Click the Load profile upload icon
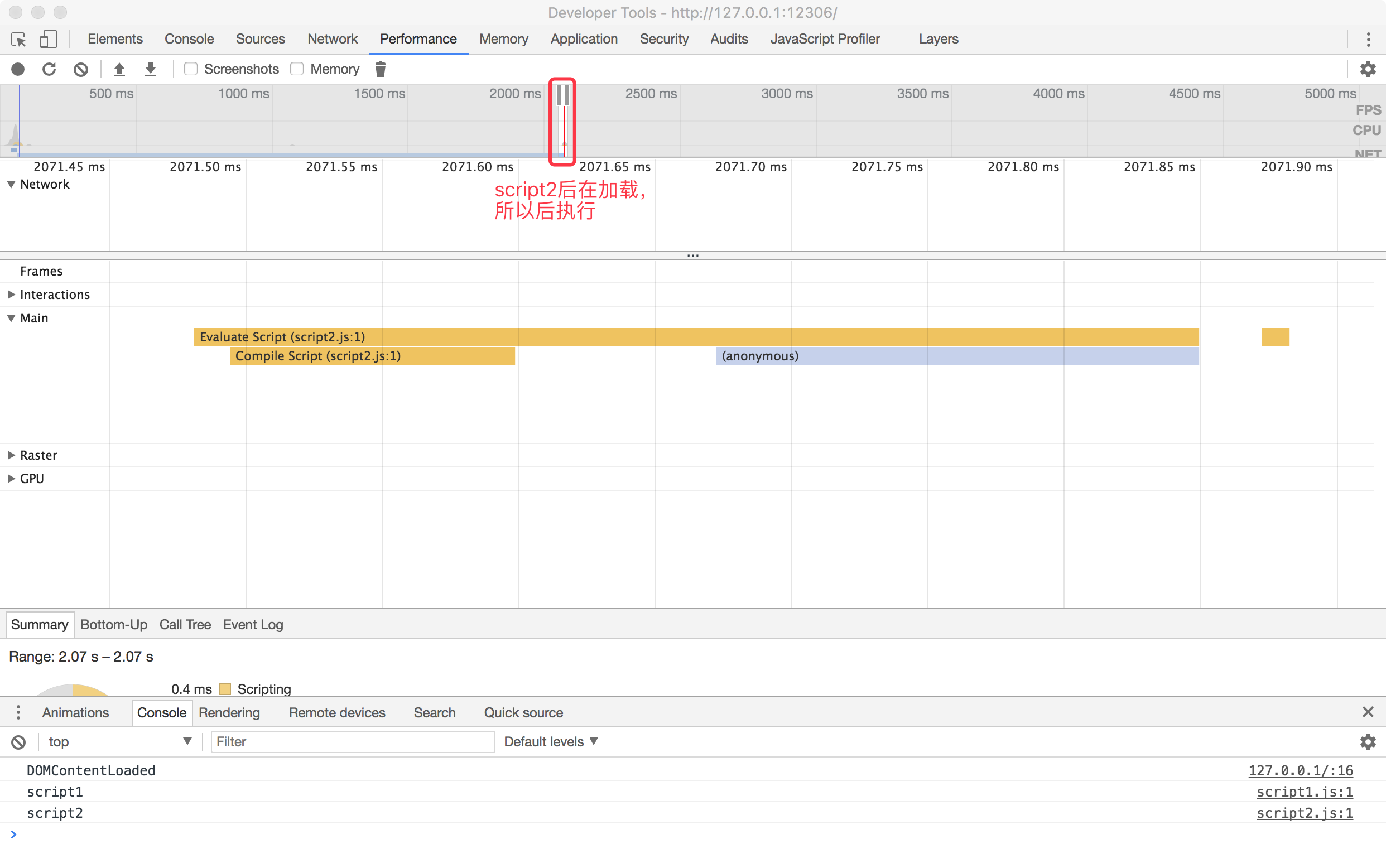1386x868 pixels. (119, 69)
